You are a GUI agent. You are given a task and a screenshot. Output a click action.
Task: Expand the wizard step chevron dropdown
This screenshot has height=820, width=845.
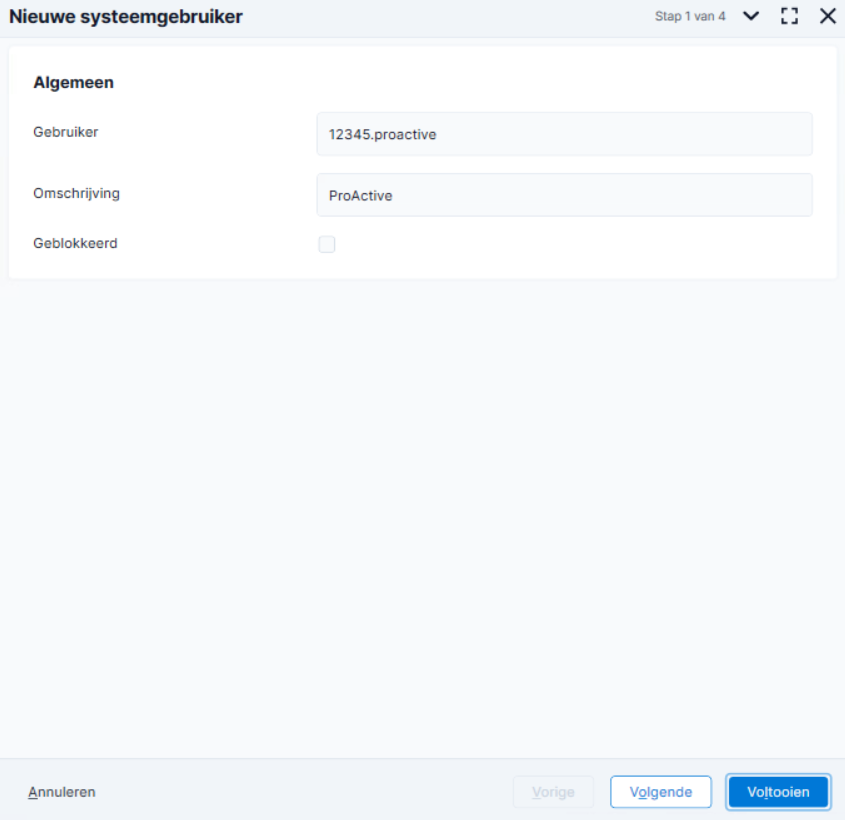pyautogui.click(x=751, y=16)
